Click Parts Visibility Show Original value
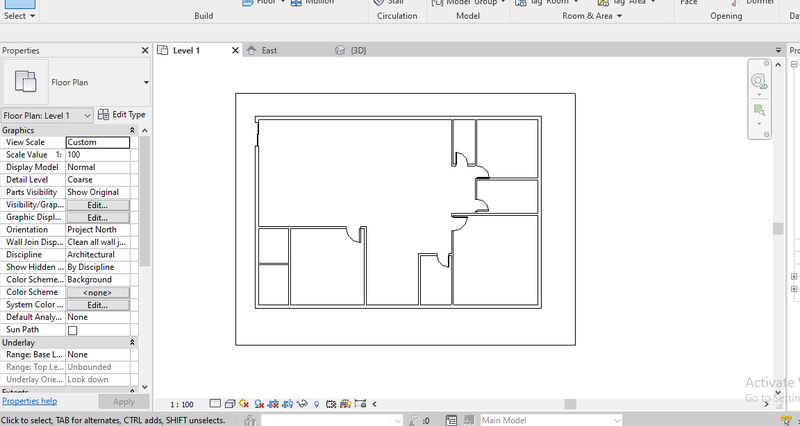The width and height of the screenshot is (800, 426). pos(97,192)
